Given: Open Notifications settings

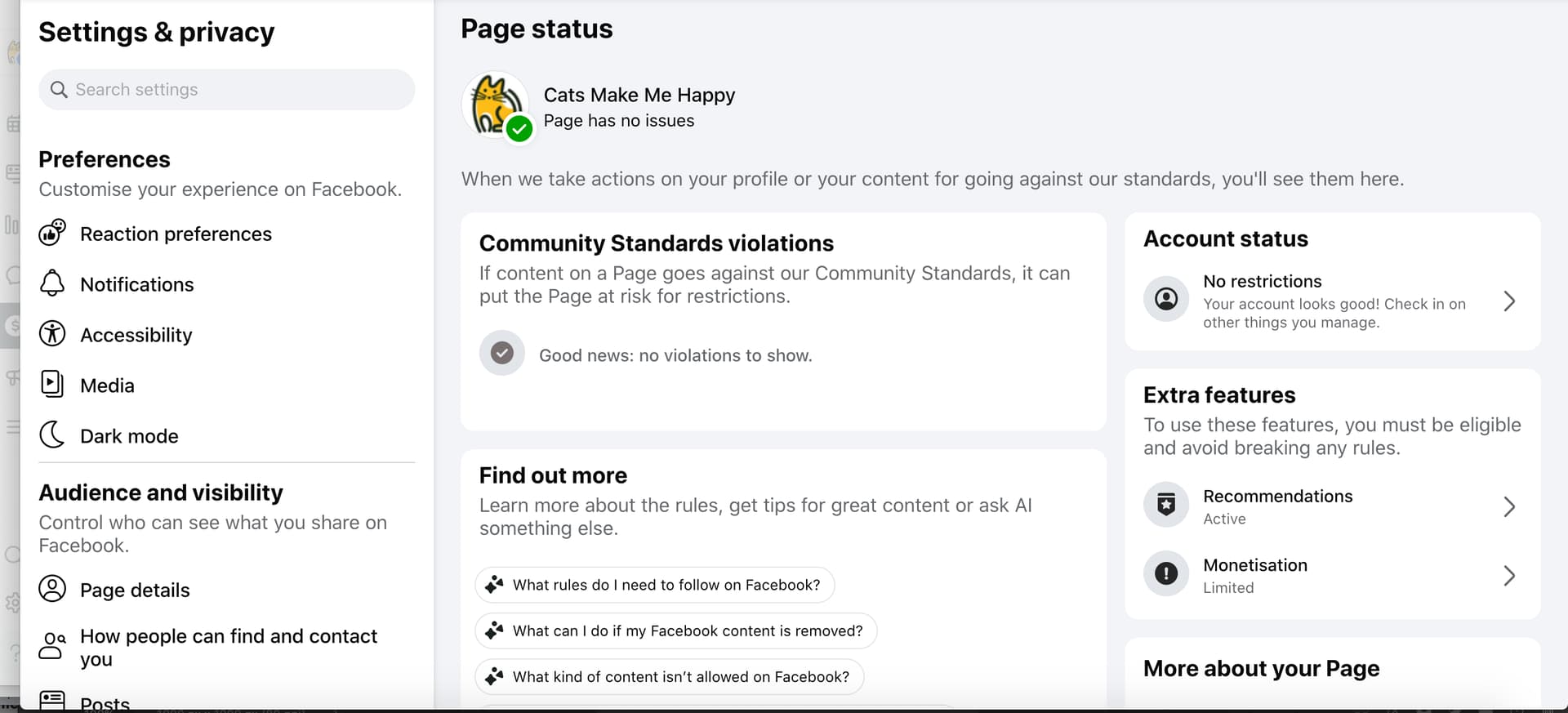Looking at the screenshot, I should point(226,284).
